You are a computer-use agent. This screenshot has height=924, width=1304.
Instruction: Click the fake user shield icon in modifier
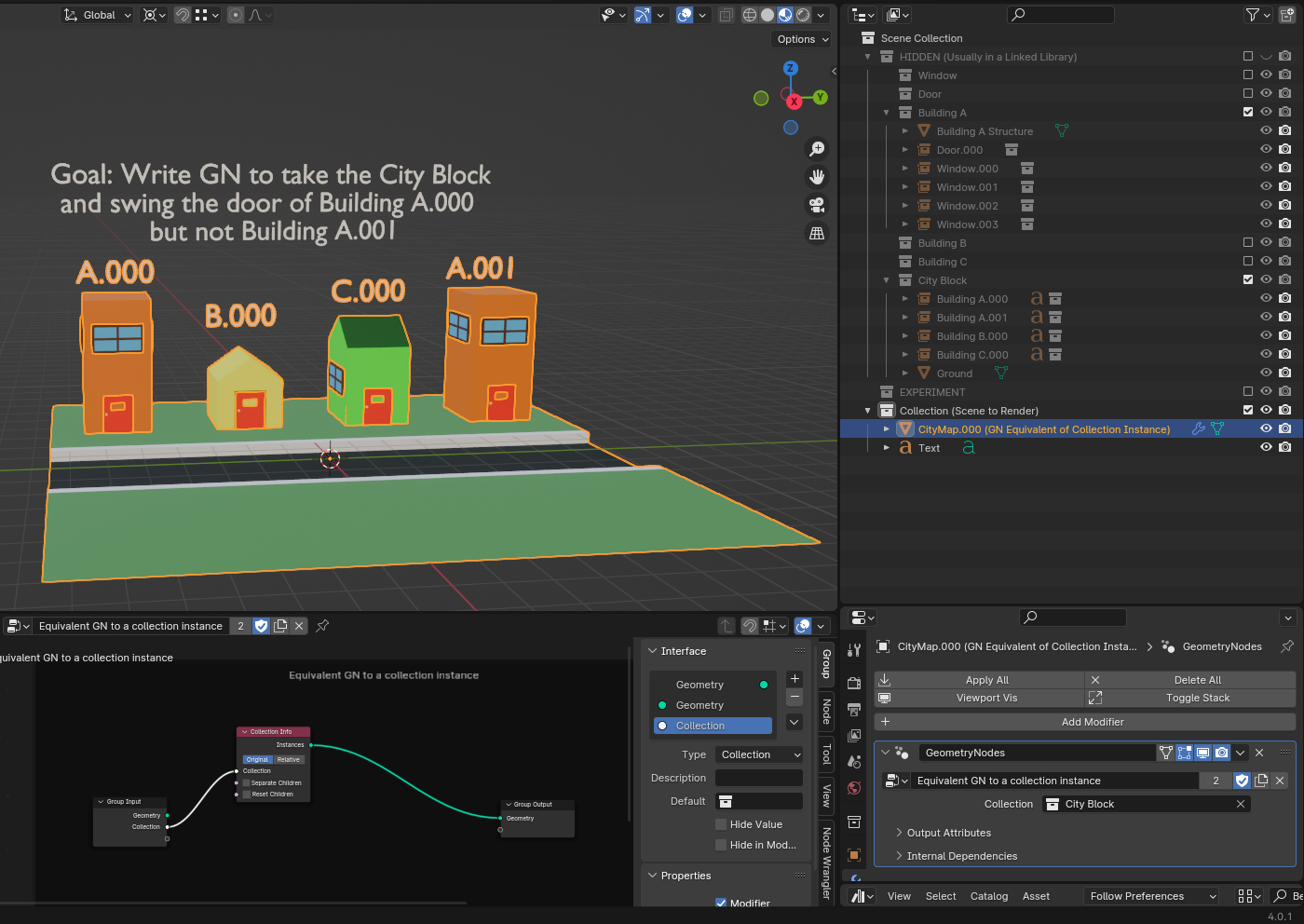(1242, 781)
